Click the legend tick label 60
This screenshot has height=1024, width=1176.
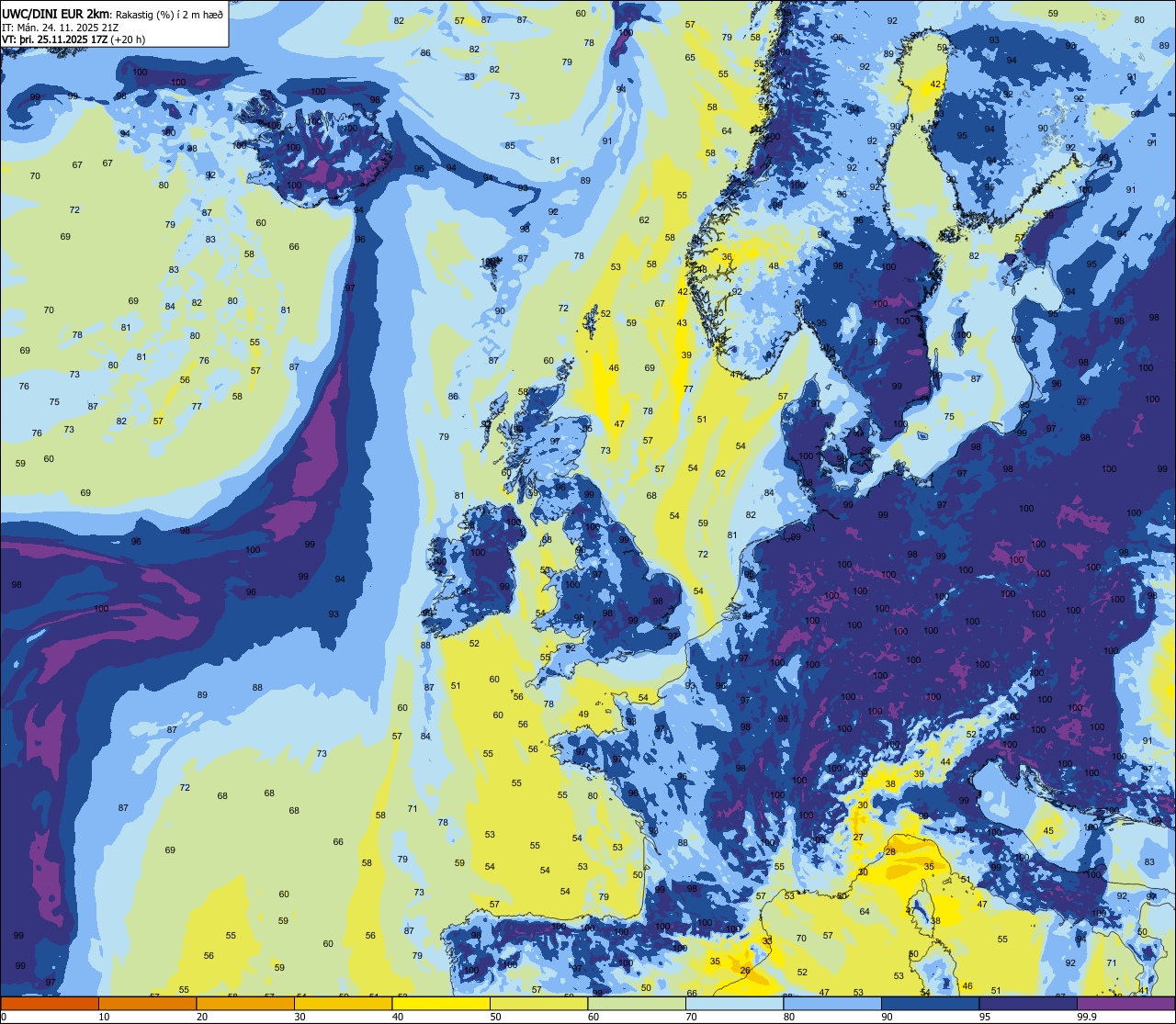(x=594, y=1017)
